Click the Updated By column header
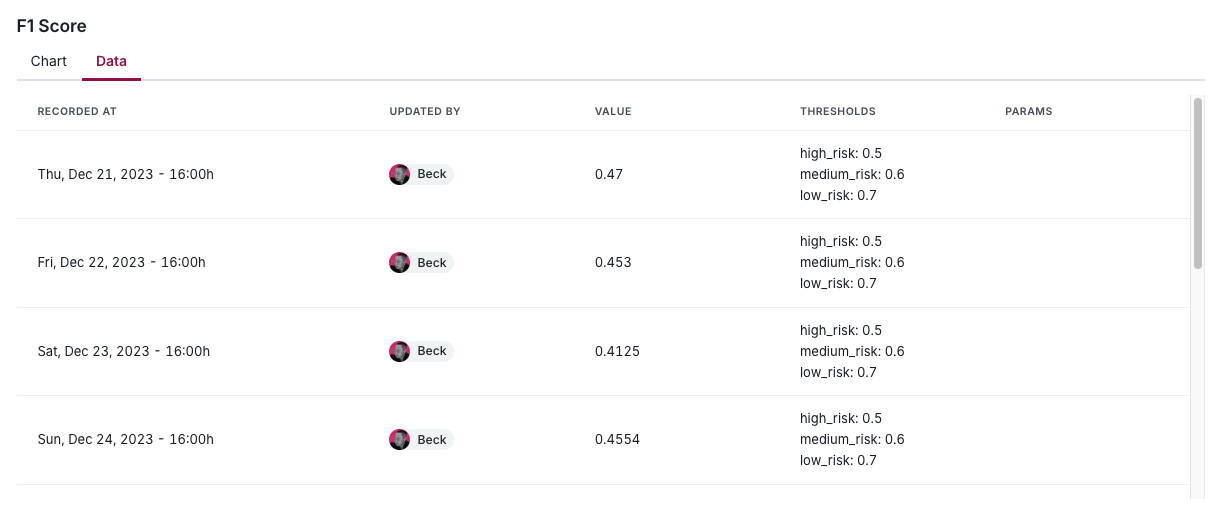Screen dimensions: 1217x514 [424, 111]
